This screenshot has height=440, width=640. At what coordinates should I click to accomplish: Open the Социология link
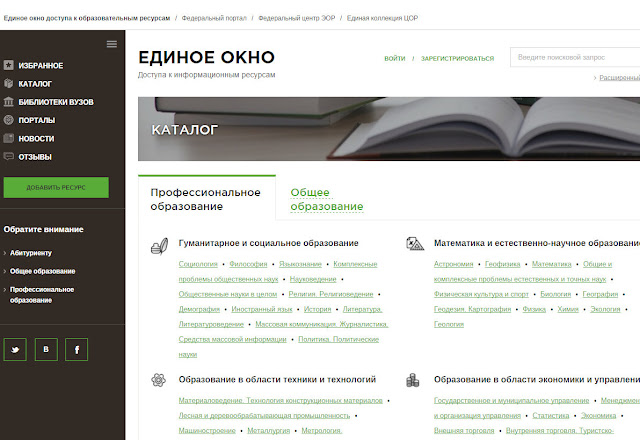[198, 264]
